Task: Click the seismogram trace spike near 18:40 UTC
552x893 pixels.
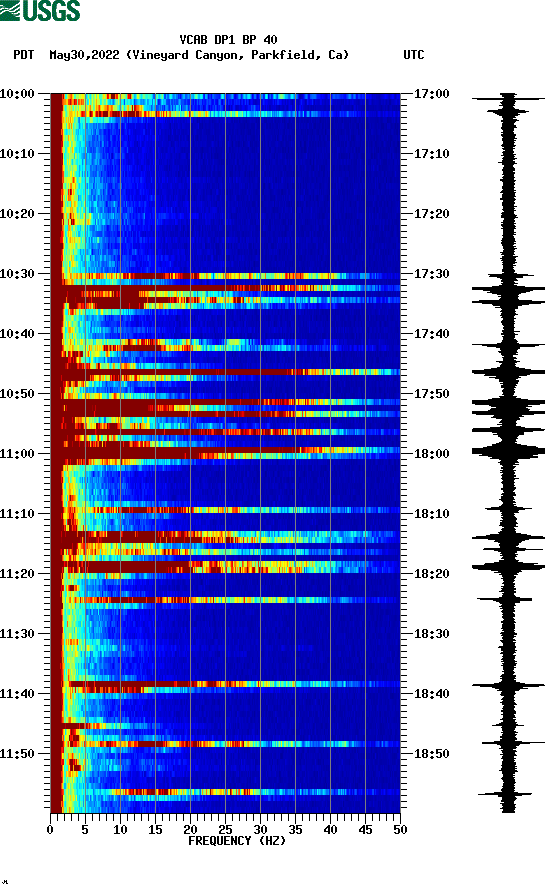Action: (508, 685)
